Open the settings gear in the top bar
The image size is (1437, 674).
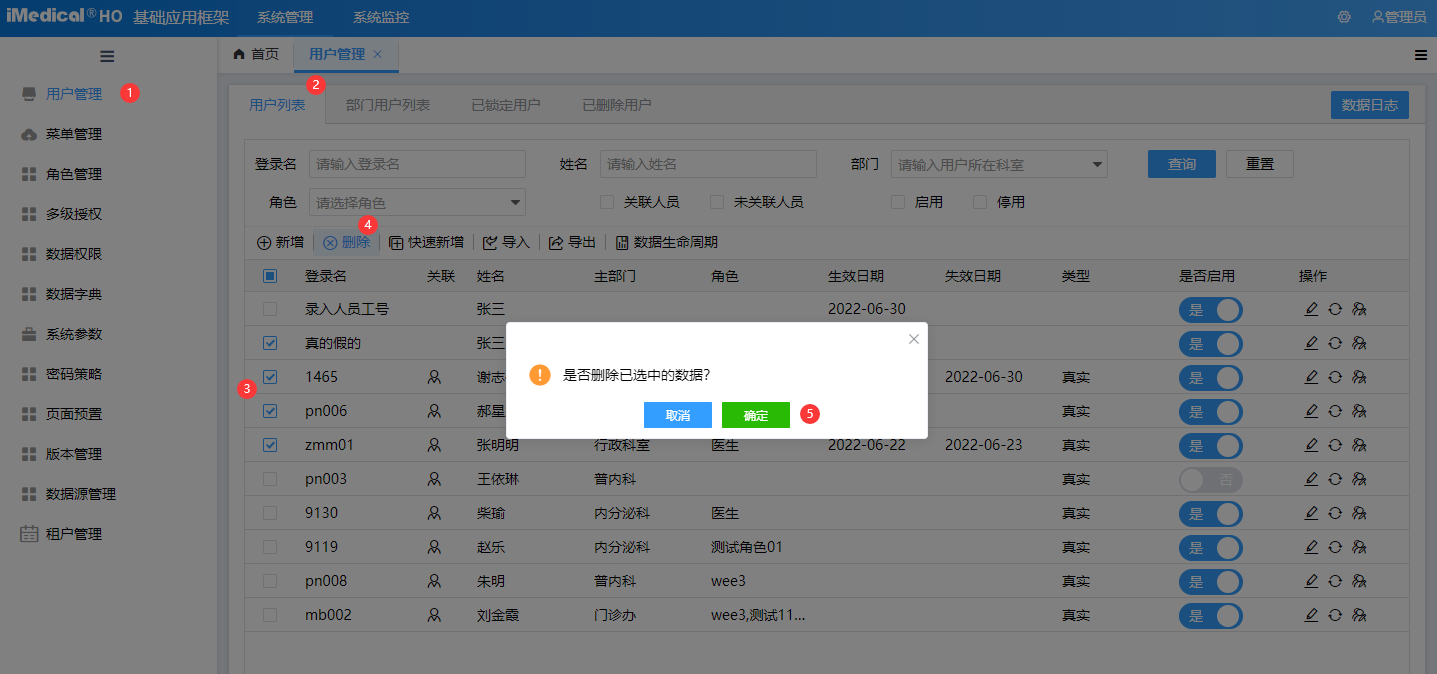click(x=1344, y=17)
